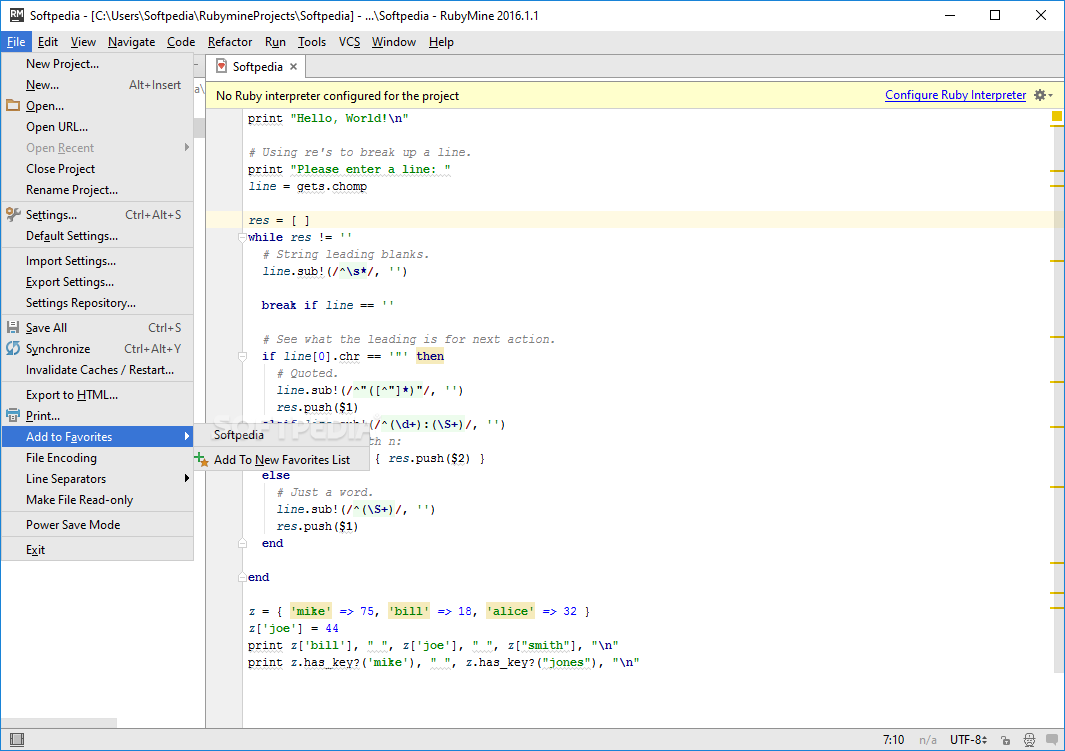The height and width of the screenshot is (751, 1065).
Task: Click Configure Ruby Interpreter link
Action: click(955, 95)
